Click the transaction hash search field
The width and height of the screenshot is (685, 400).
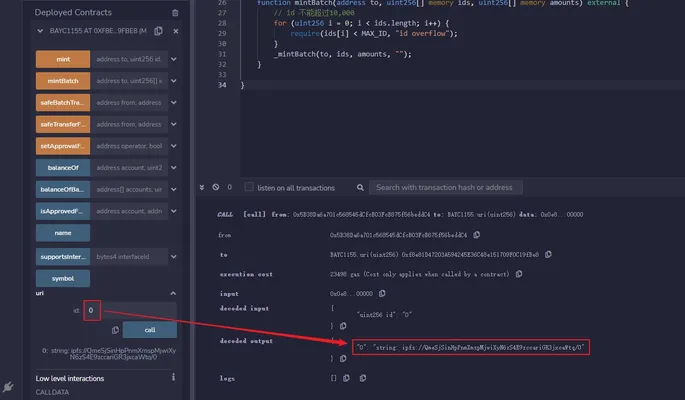click(446, 187)
